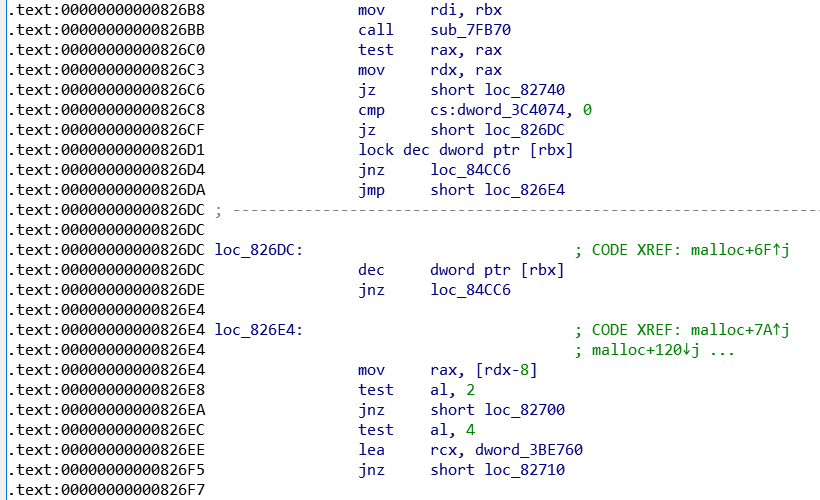Screen dimensions: 820x500
Task: Click the jz mnemonic at address 826C6
Action: pos(367,90)
